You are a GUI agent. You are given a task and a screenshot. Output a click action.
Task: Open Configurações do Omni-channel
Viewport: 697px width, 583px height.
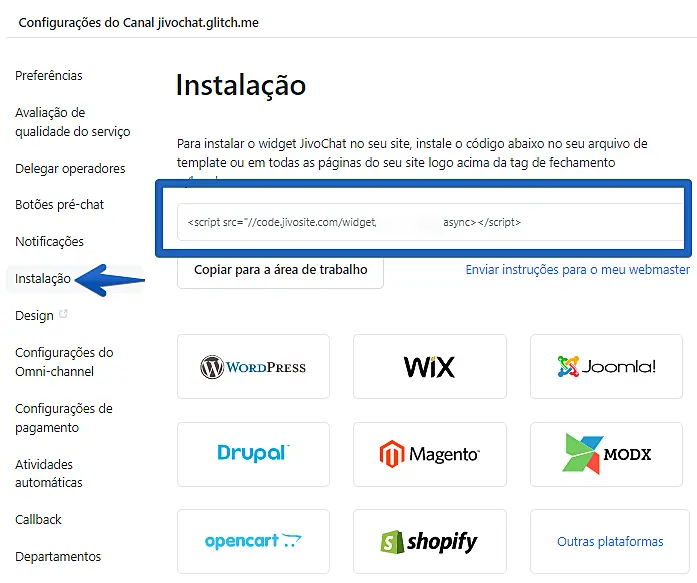[x=64, y=362]
